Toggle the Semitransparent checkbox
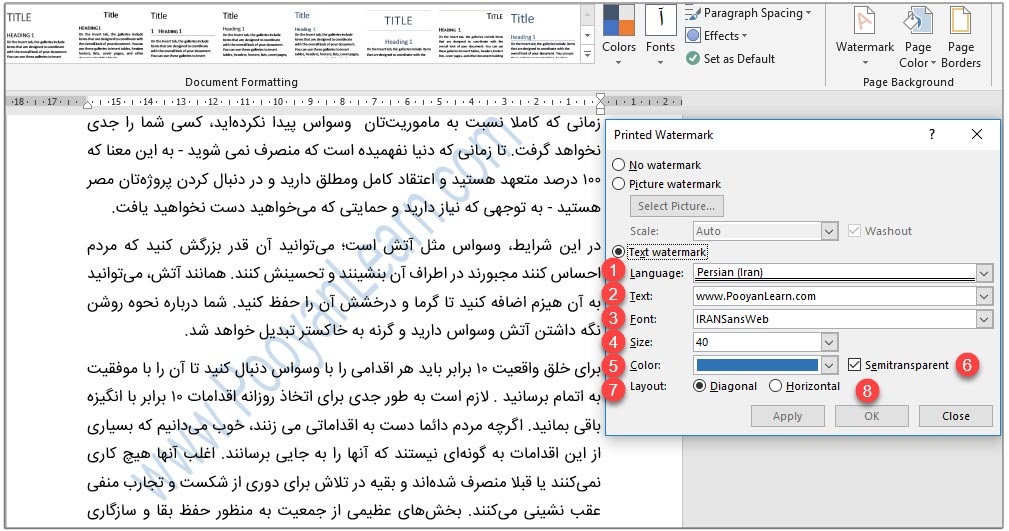The height and width of the screenshot is (531, 1009). coord(855,365)
